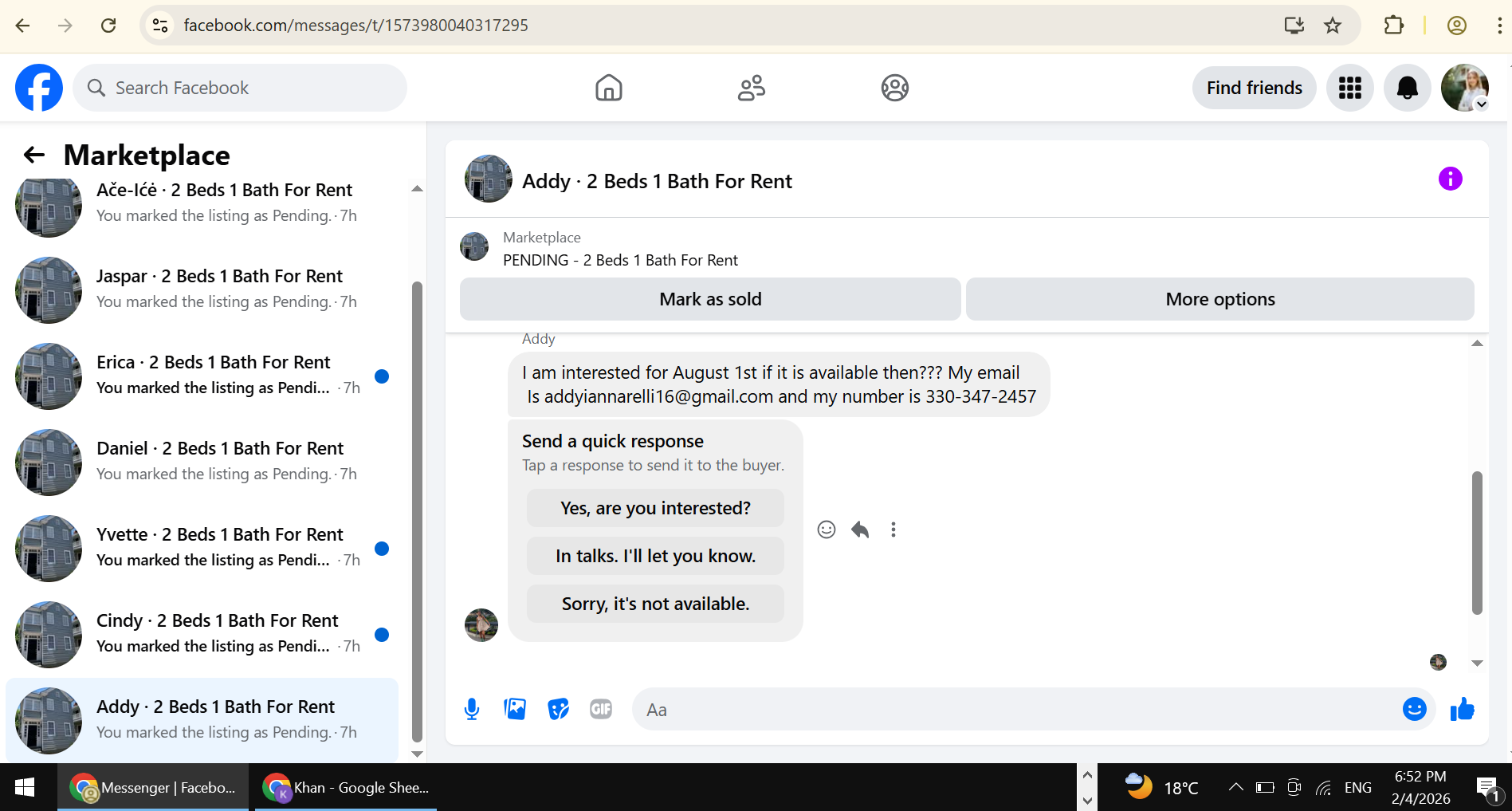Open the ENG language indicator
This screenshot has height=811, width=1512.
coord(1358,788)
